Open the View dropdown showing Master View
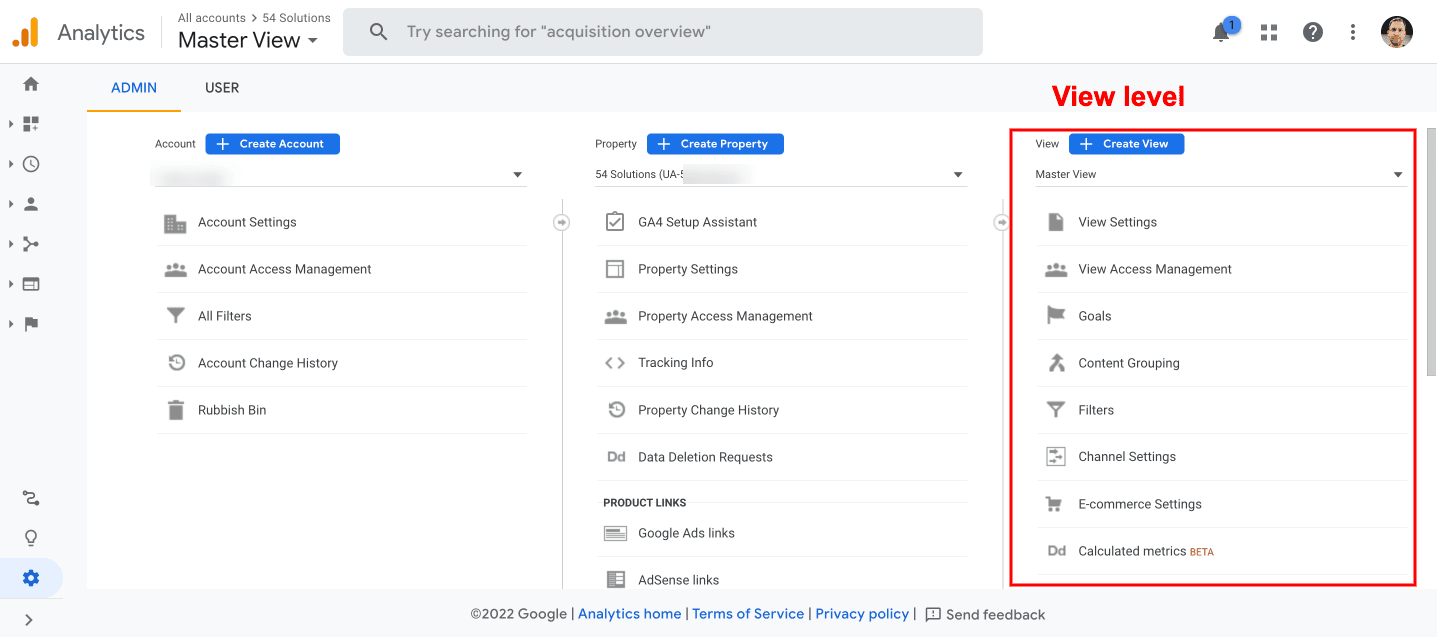1437x637 pixels. click(1221, 175)
